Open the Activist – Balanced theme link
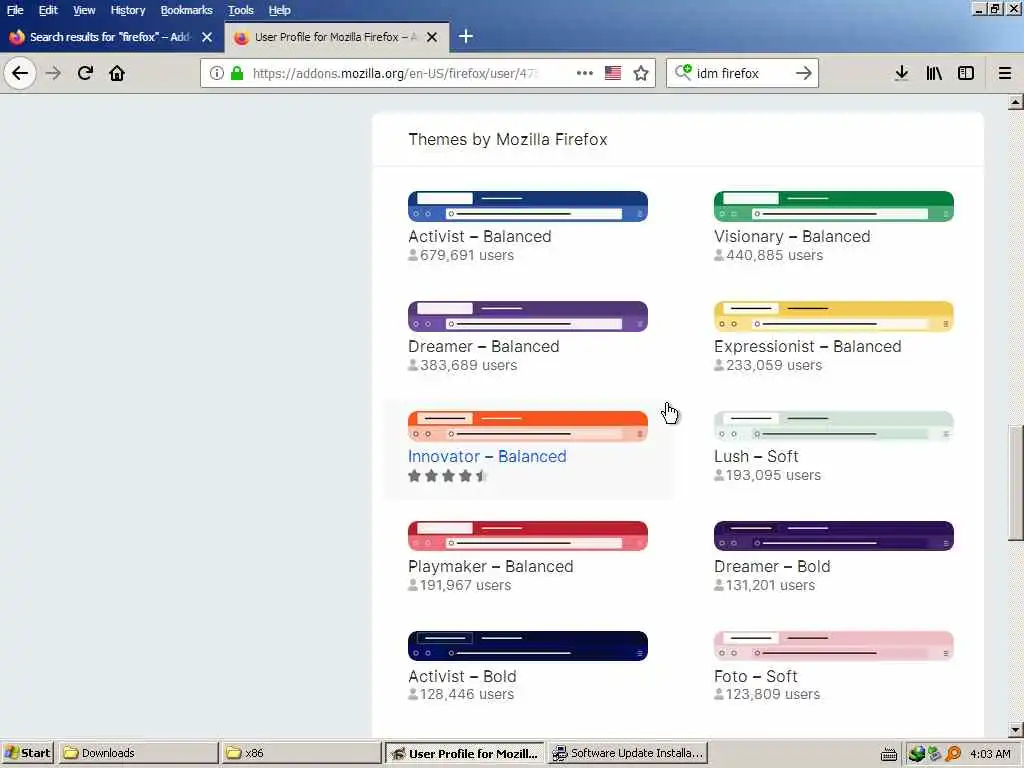Image resolution: width=1024 pixels, height=768 pixels. (479, 236)
